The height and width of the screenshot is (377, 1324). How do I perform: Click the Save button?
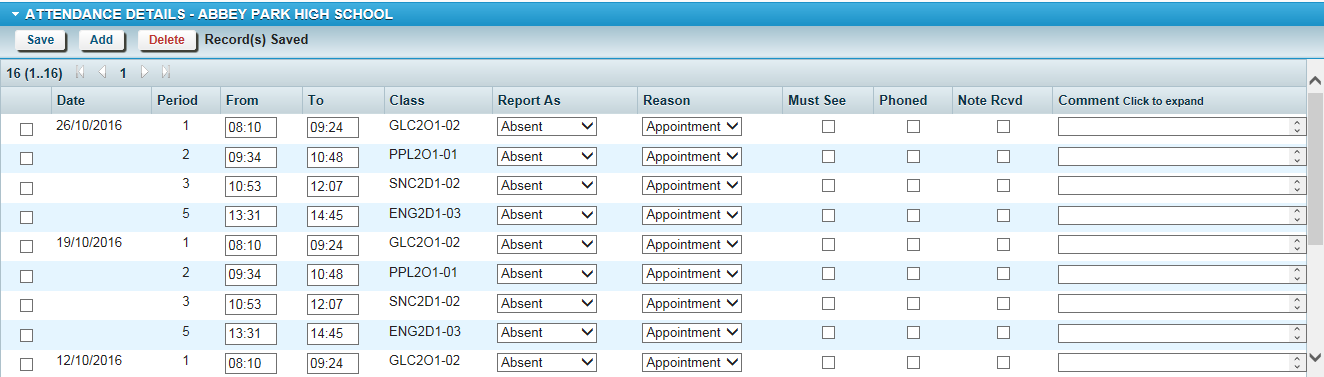point(40,40)
